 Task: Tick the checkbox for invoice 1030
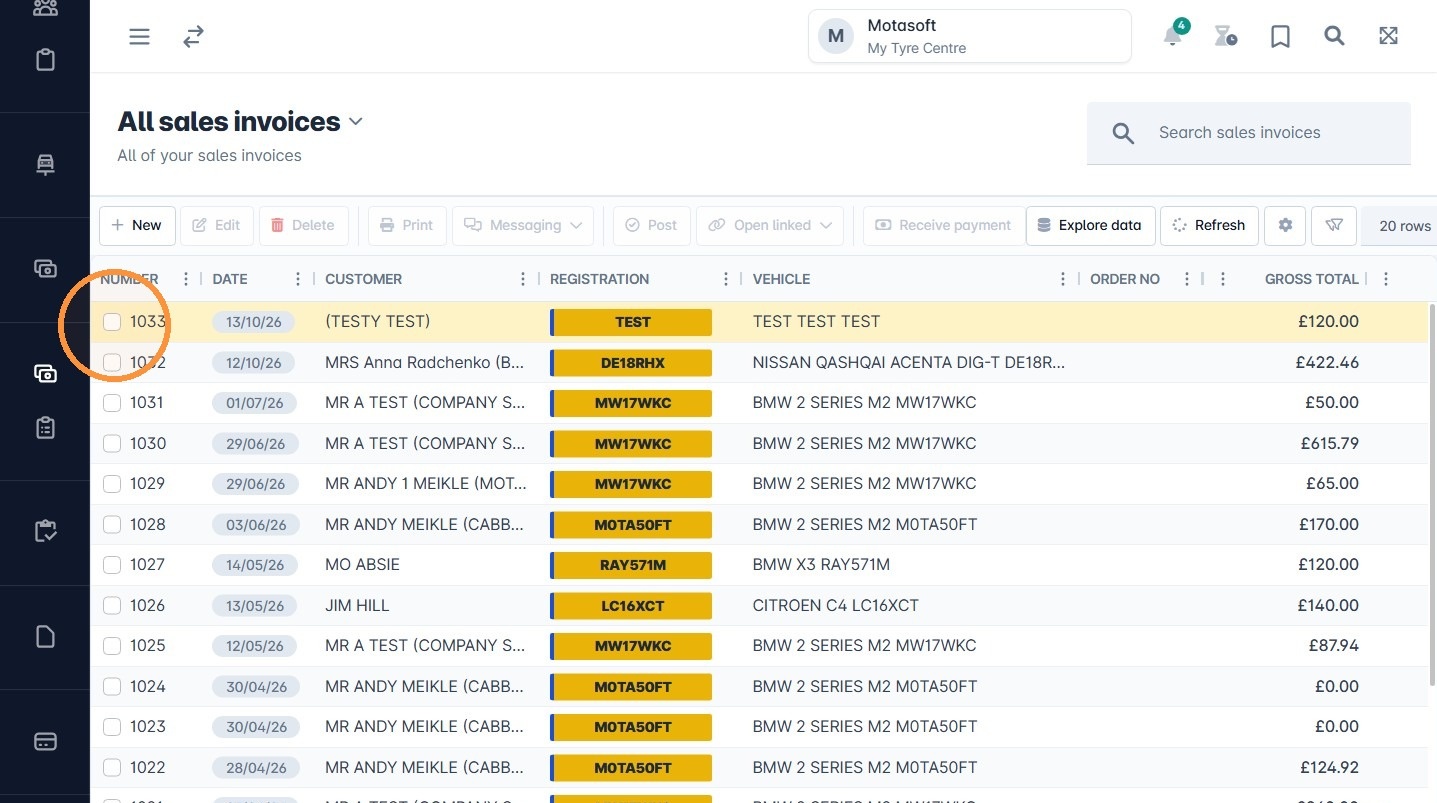[112, 443]
